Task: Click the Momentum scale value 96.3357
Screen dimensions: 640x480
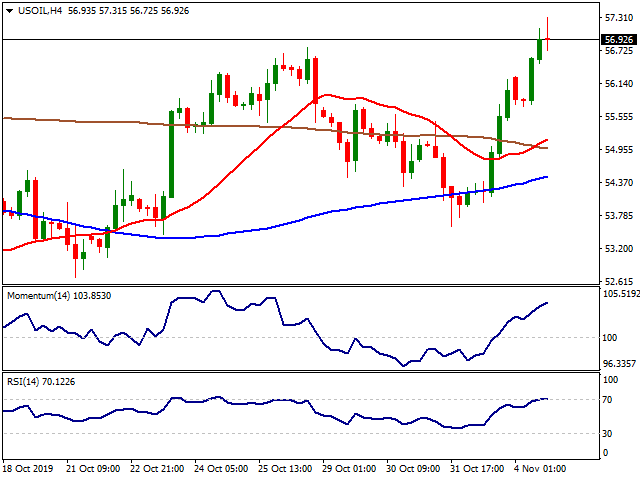Action: (x=620, y=364)
